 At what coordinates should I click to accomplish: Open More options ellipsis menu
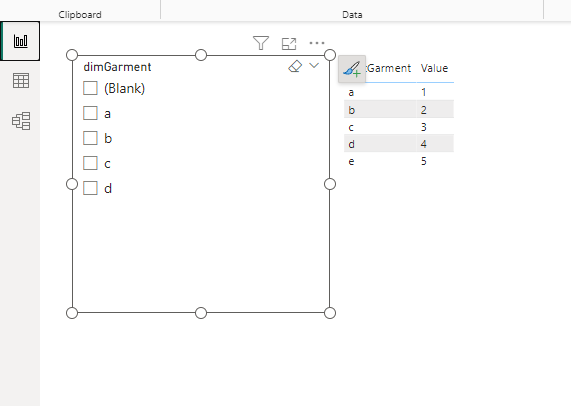tap(316, 43)
